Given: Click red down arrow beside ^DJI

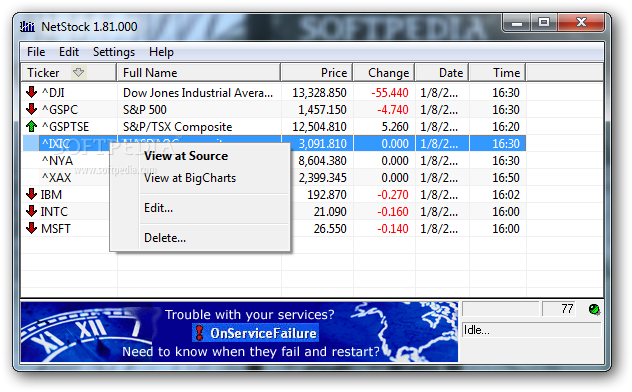Looking at the screenshot, I should coord(31,92).
